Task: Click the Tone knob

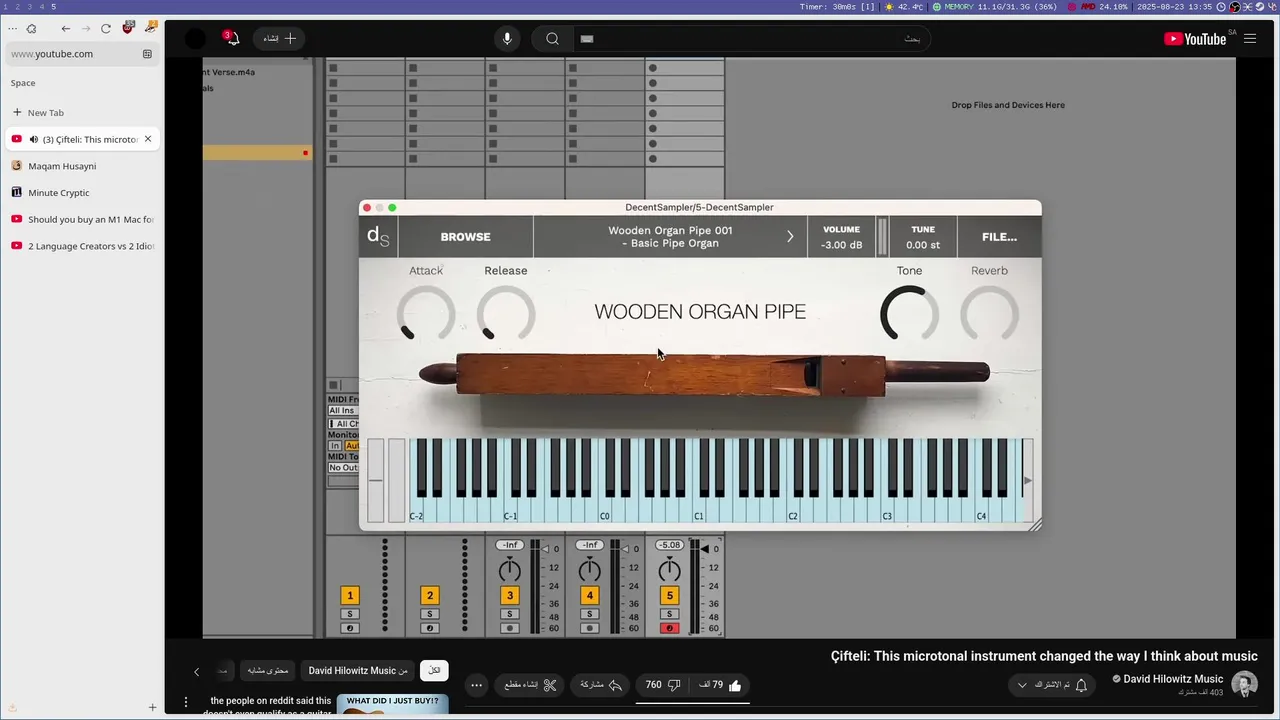Action: [909, 314]
